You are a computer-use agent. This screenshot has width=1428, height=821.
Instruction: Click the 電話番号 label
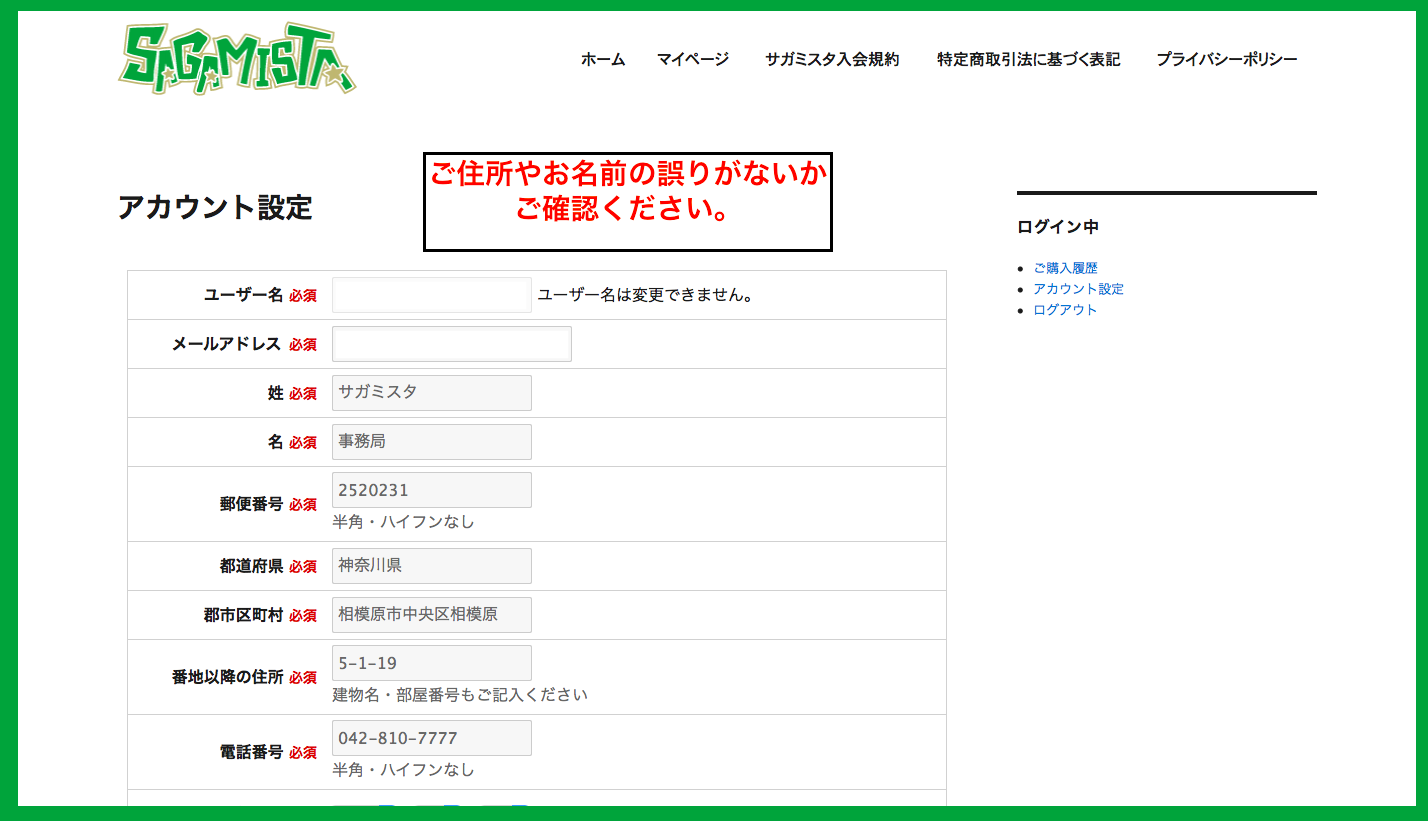pos(252,752)
